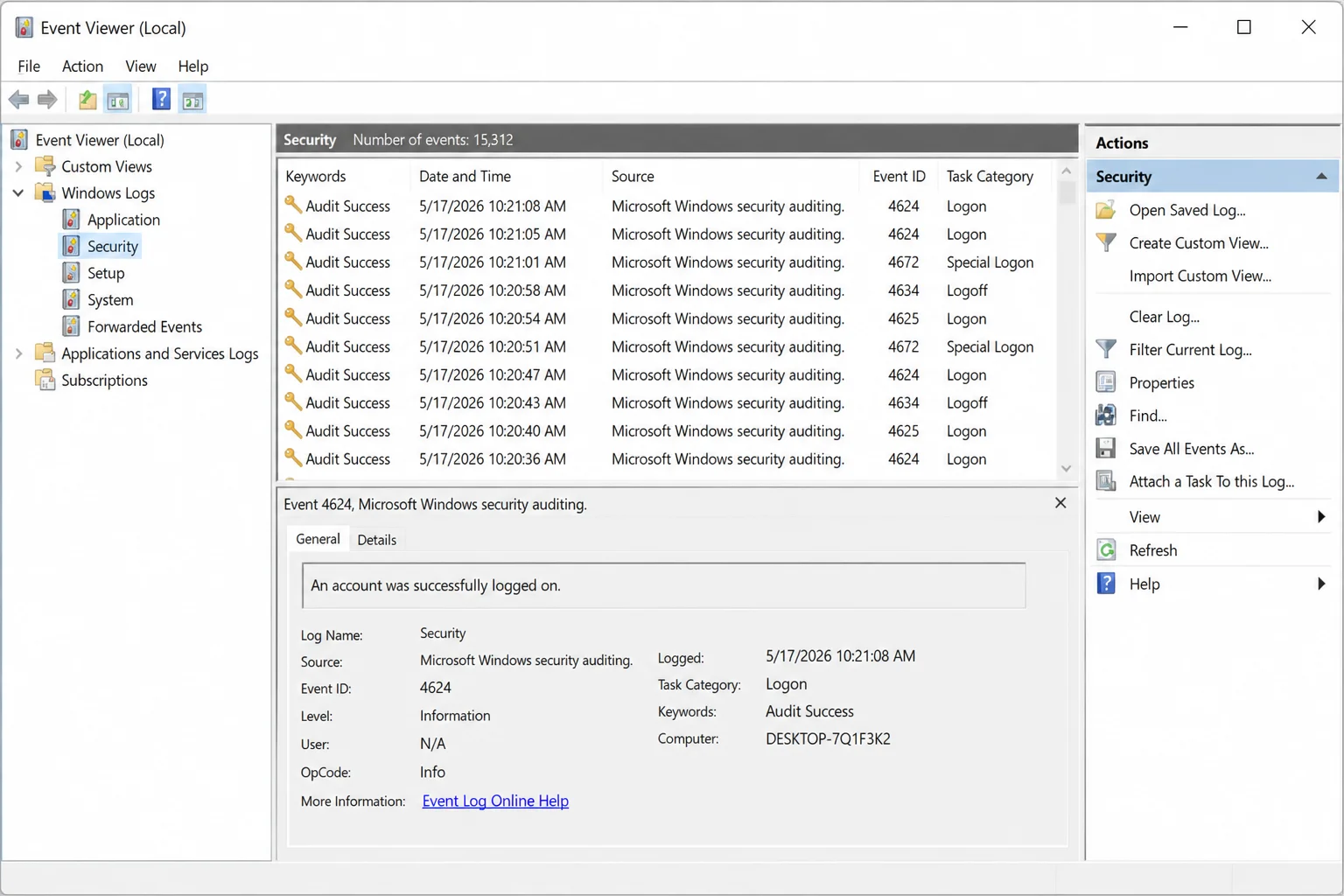The image size is (1344, 896).
Task: Click the message box 'An account was successfully logged on.'
Action: 664,585
